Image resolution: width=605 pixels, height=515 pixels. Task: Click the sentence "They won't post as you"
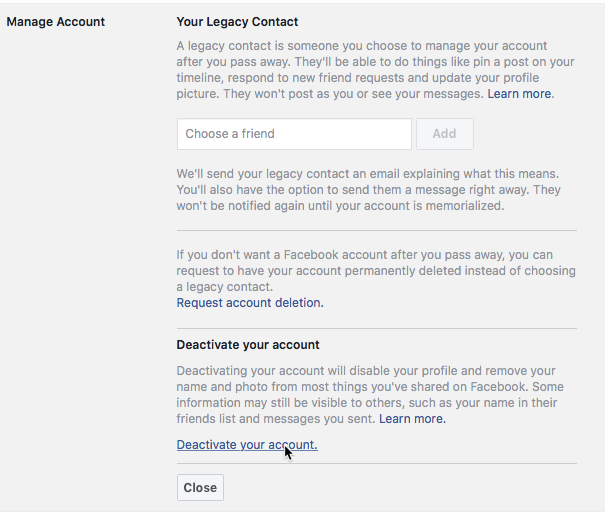pos(316,94)
